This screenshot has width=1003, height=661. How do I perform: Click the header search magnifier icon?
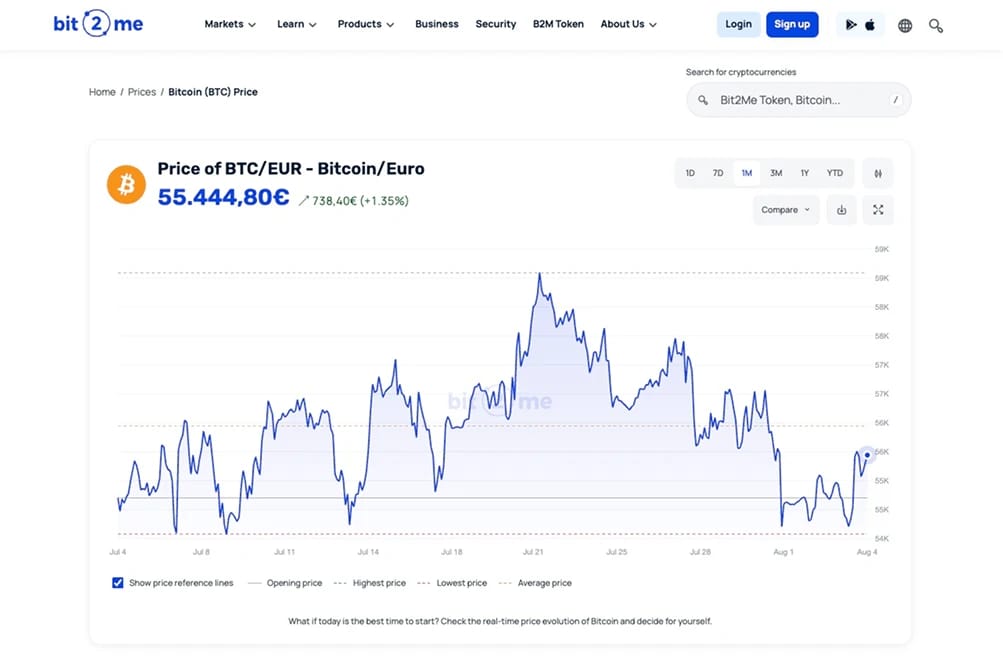pyautogui.click(x=936, y=26)
